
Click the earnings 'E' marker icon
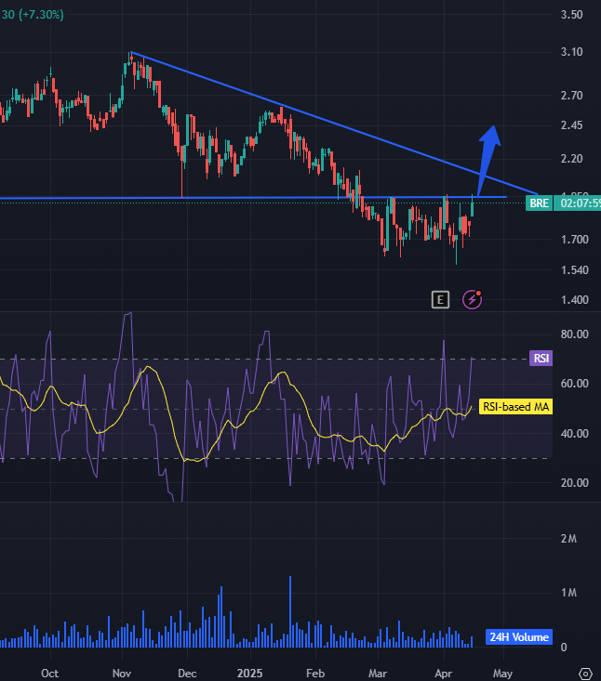(x=440, y=300)
